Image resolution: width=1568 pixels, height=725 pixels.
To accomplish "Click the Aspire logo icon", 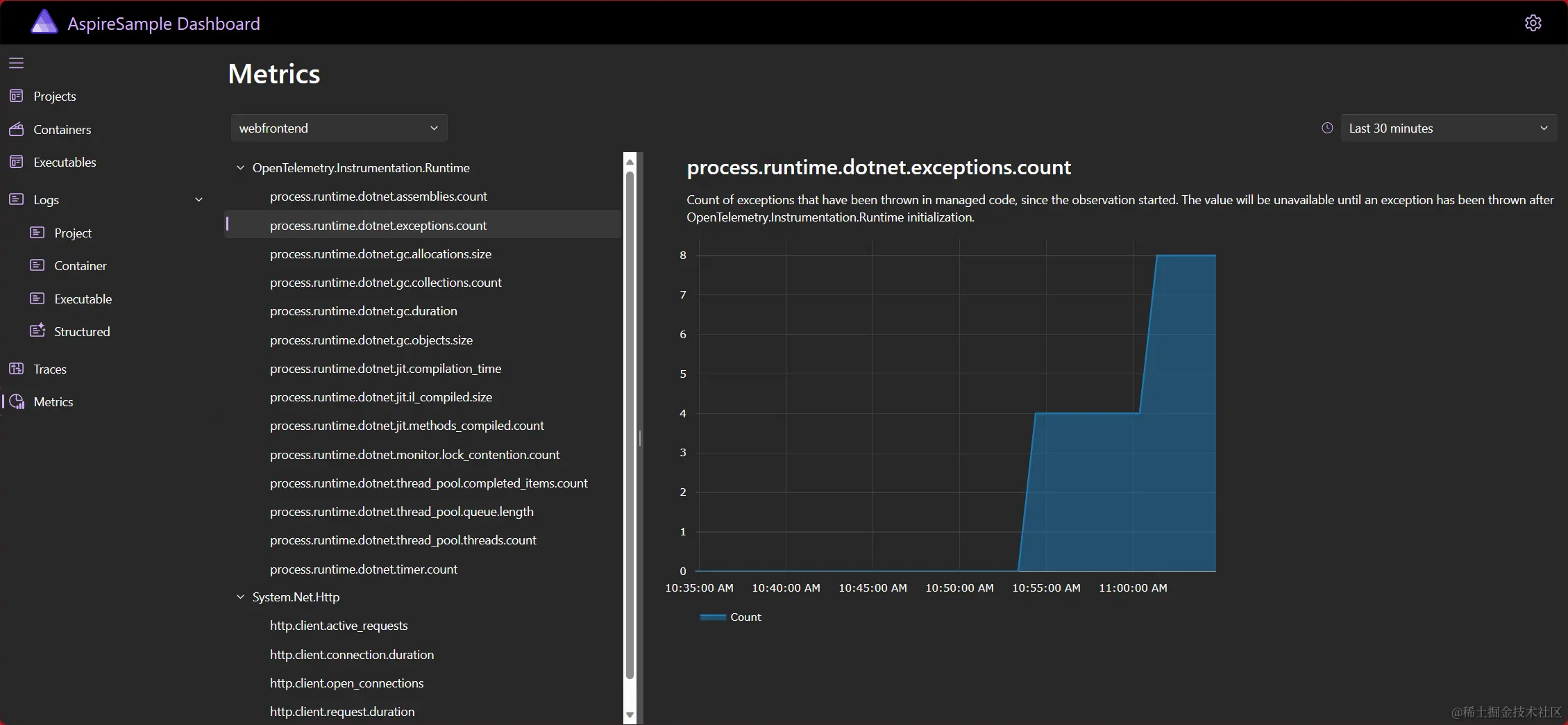I will pos(44,22).
